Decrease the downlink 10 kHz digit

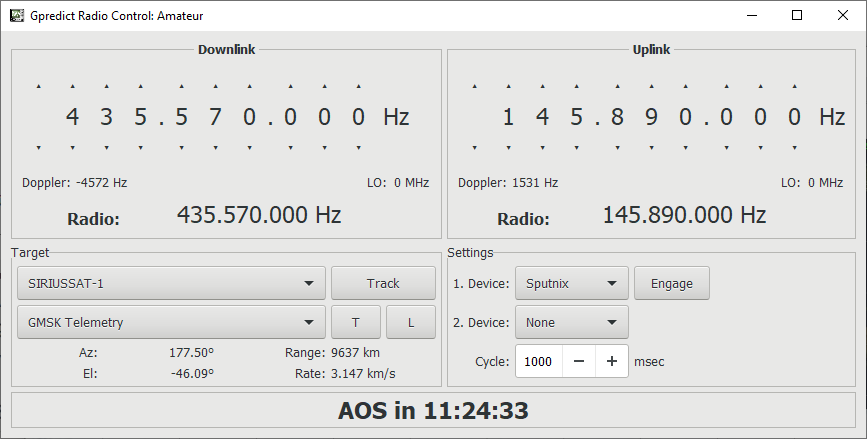click(216, 148)
